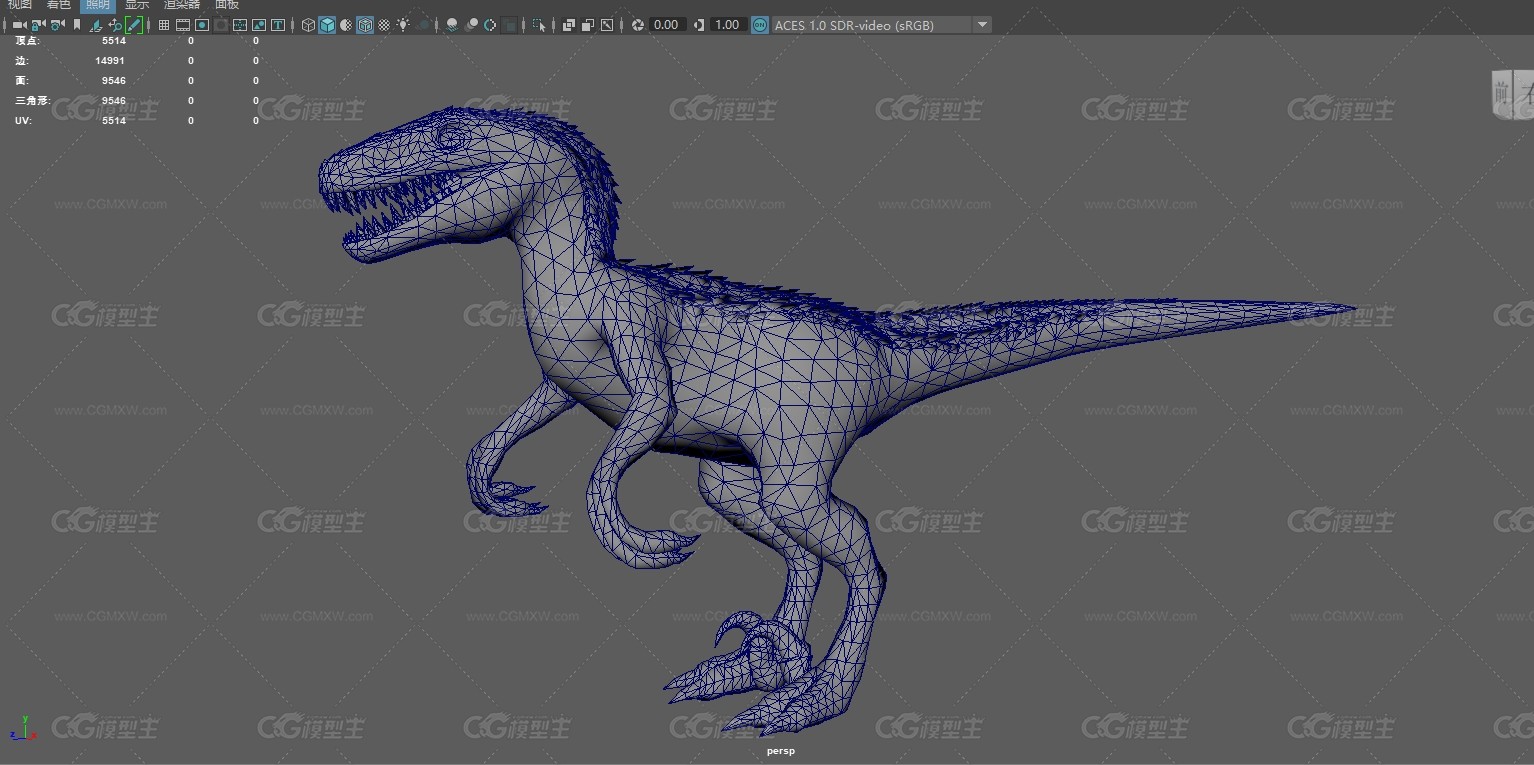Open the highlighted 照明 menu
Screen dimensions: 1534x765
(98, 5)
